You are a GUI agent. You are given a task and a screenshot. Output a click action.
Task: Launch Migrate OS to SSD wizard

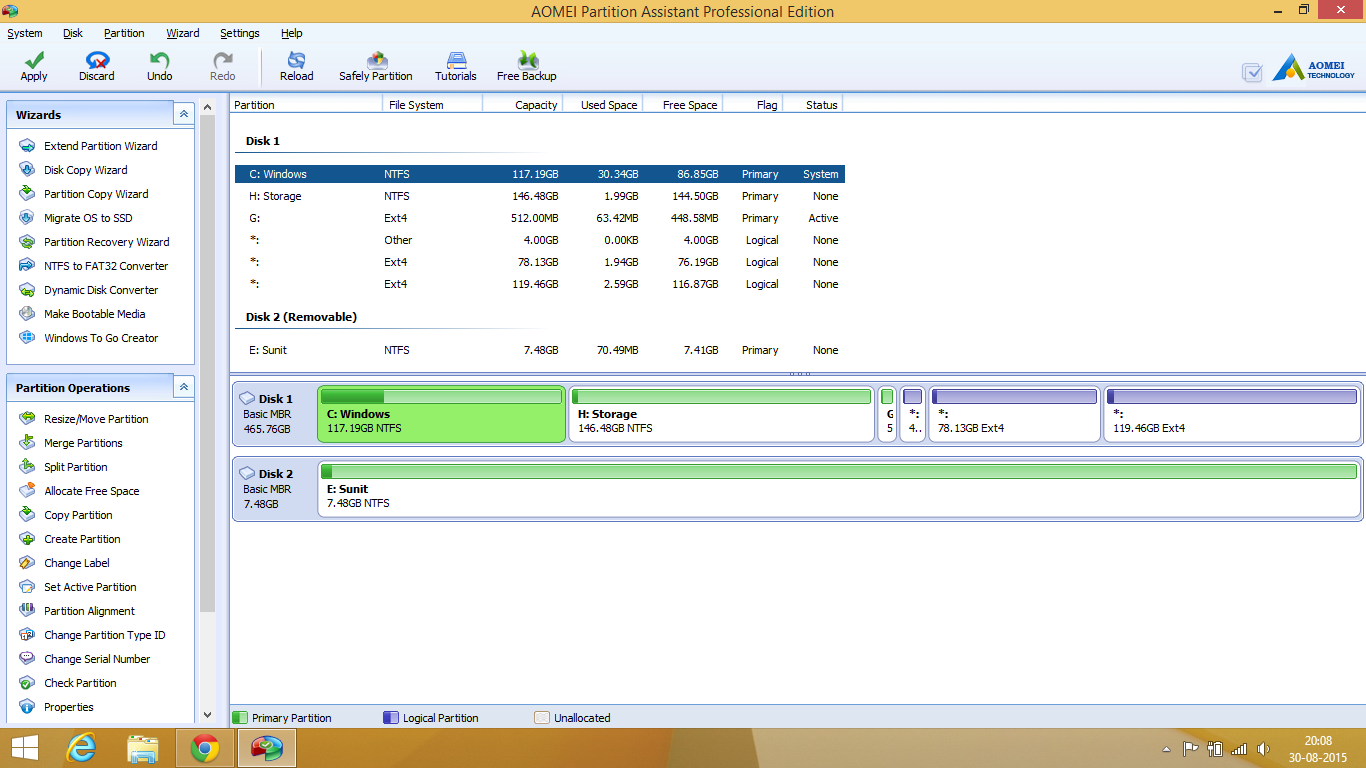coord(88,218)
